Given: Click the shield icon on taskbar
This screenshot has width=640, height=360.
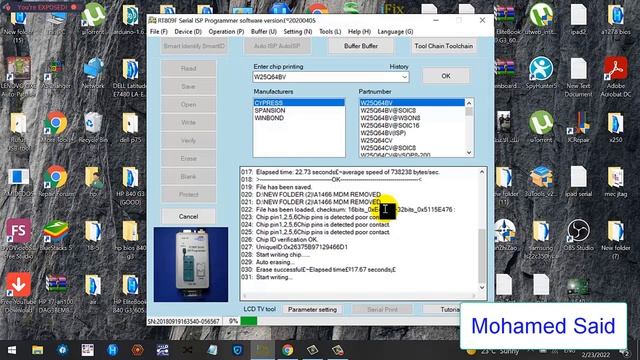Looking at the screenshot, I should [x=238, y=350].
